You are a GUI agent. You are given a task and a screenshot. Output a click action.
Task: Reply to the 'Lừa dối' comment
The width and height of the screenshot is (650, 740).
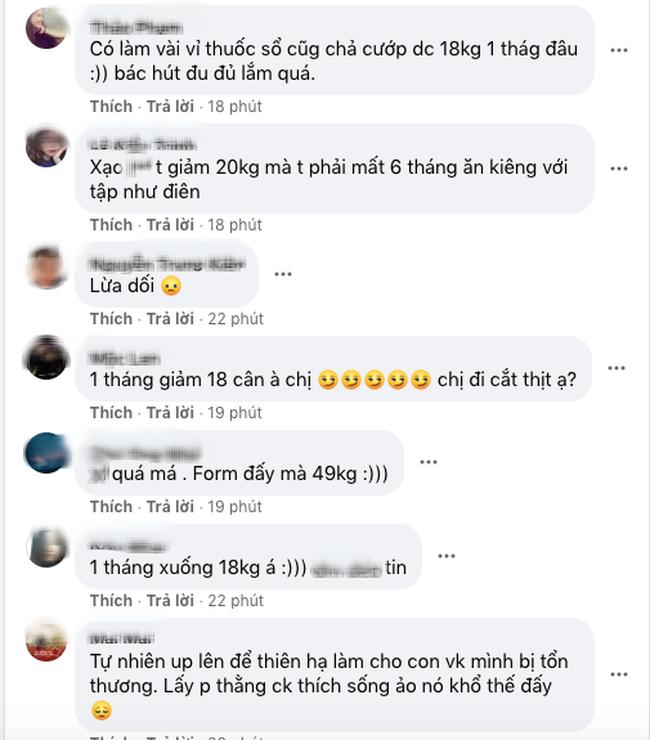[x=170, y=319]
